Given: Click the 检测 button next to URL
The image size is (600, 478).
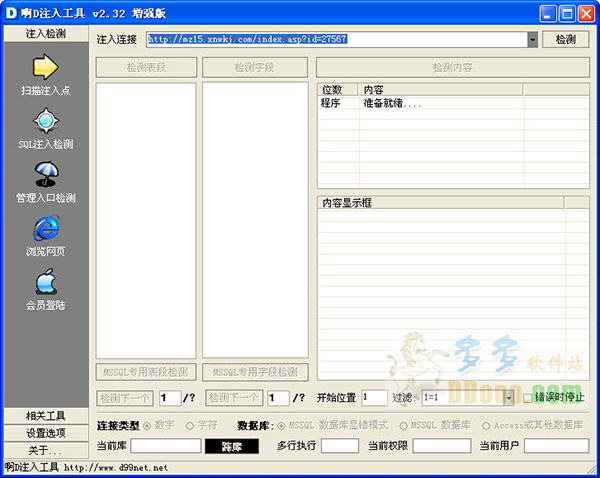Looking at the screenshot, I should pyautogui.click(x=566, y=39).
